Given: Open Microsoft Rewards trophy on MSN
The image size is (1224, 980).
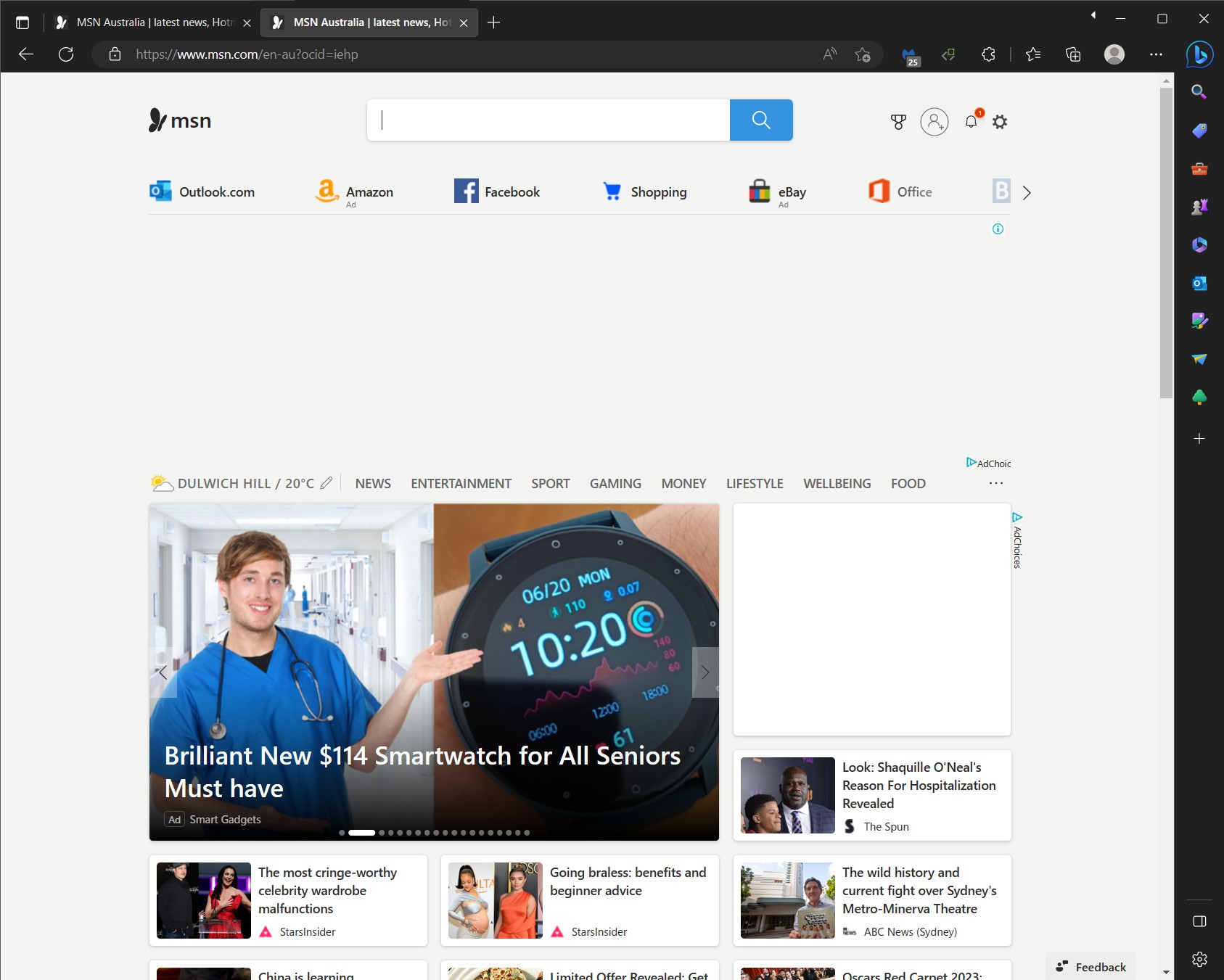Looking at the screenshot, I should click(x=898, y=122).
